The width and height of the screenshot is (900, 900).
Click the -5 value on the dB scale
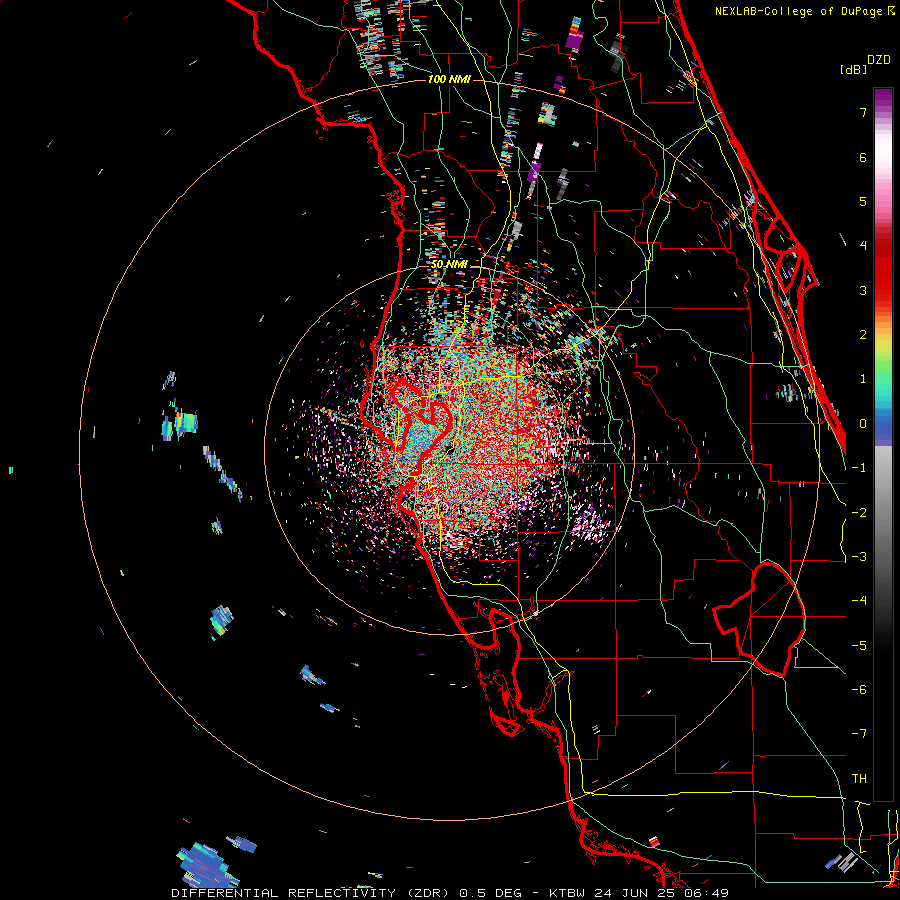tap(859, 646)
